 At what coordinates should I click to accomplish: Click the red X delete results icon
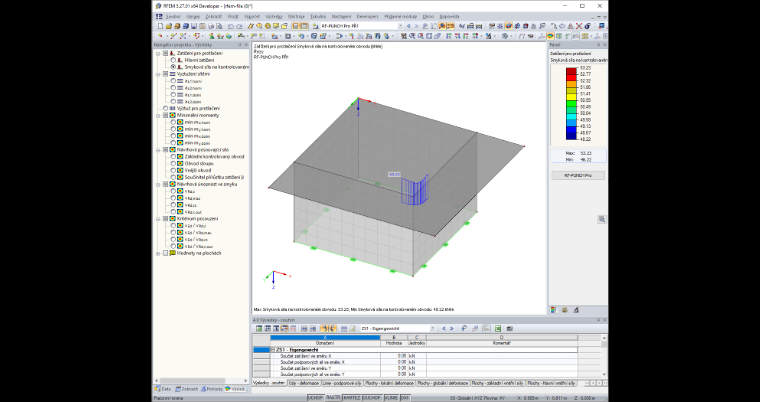[x=579, y=26]
